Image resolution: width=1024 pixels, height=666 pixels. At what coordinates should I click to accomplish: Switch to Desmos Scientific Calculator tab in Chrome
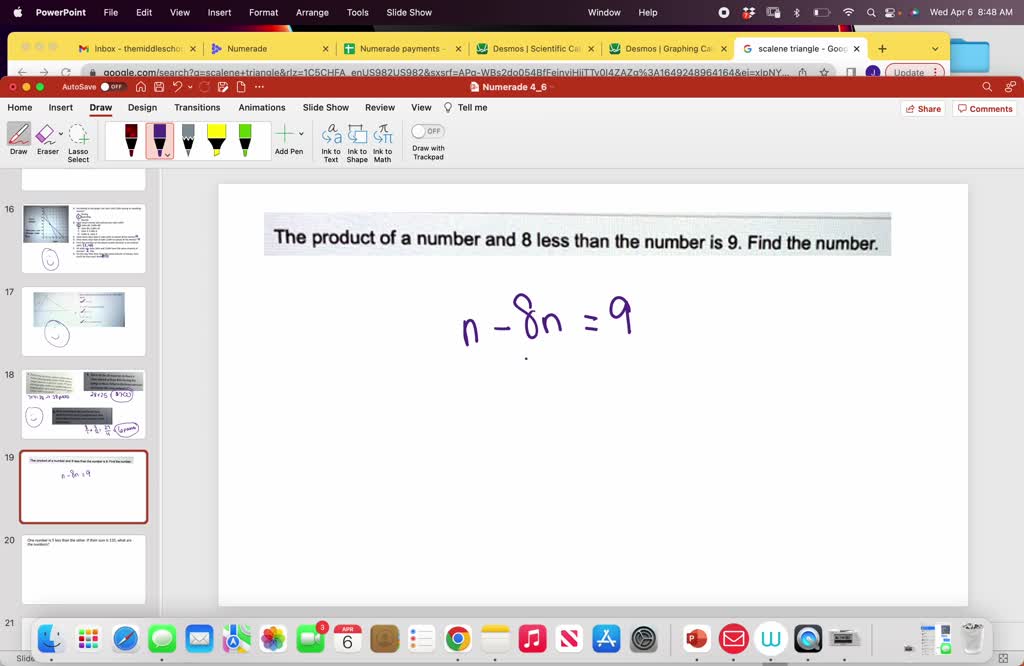tap(535, 48)
